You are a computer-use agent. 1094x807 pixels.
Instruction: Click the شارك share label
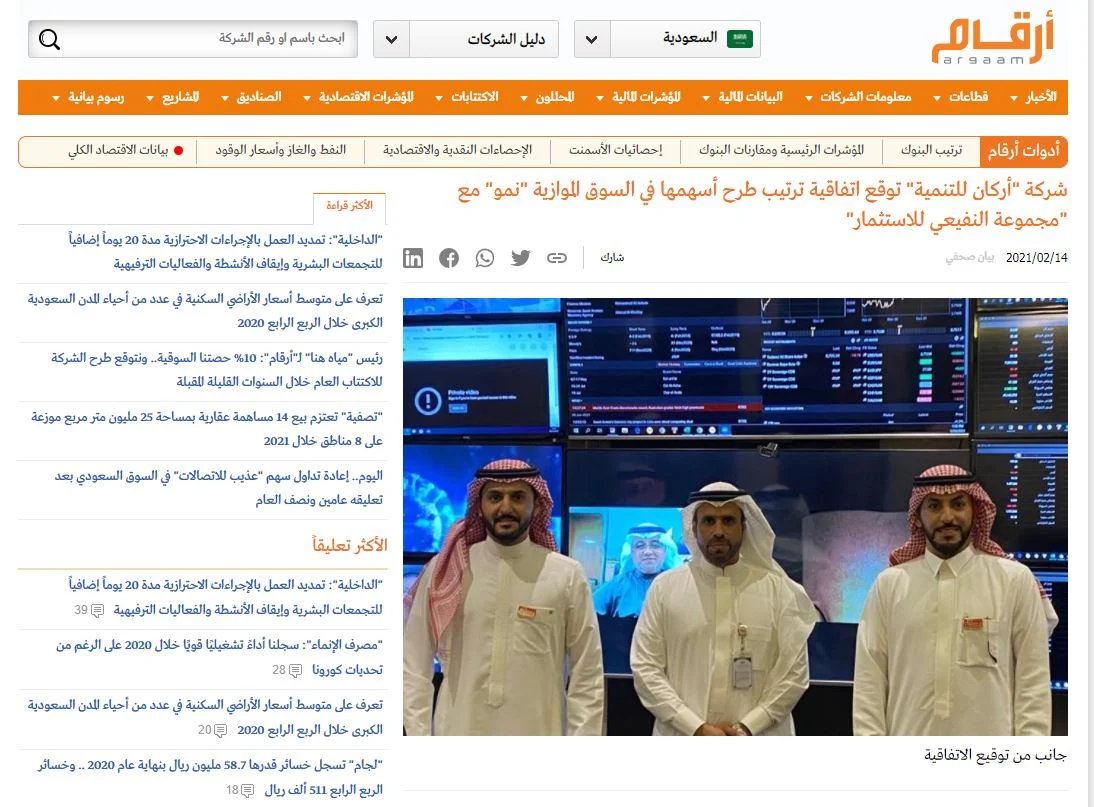pyautogui.click(x=612, y=258)
